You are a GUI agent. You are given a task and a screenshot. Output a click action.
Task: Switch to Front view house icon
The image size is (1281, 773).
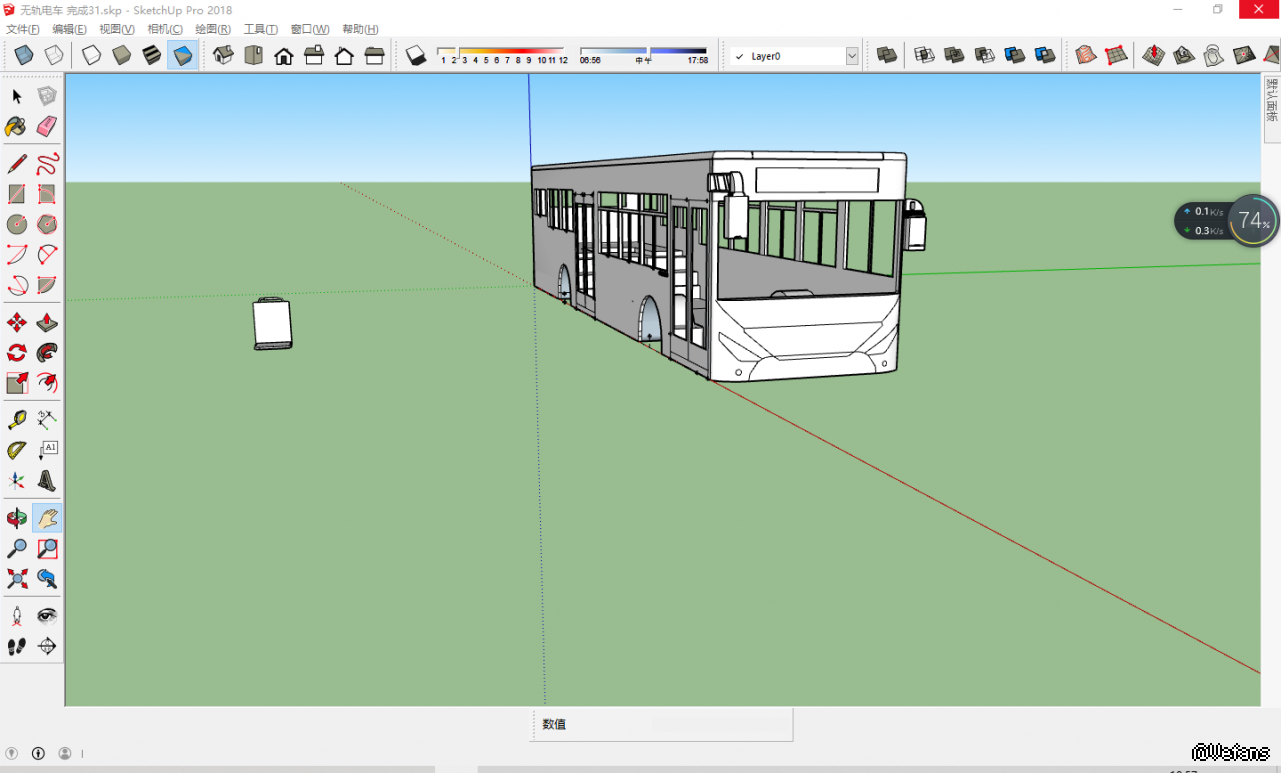click(284, 55)
